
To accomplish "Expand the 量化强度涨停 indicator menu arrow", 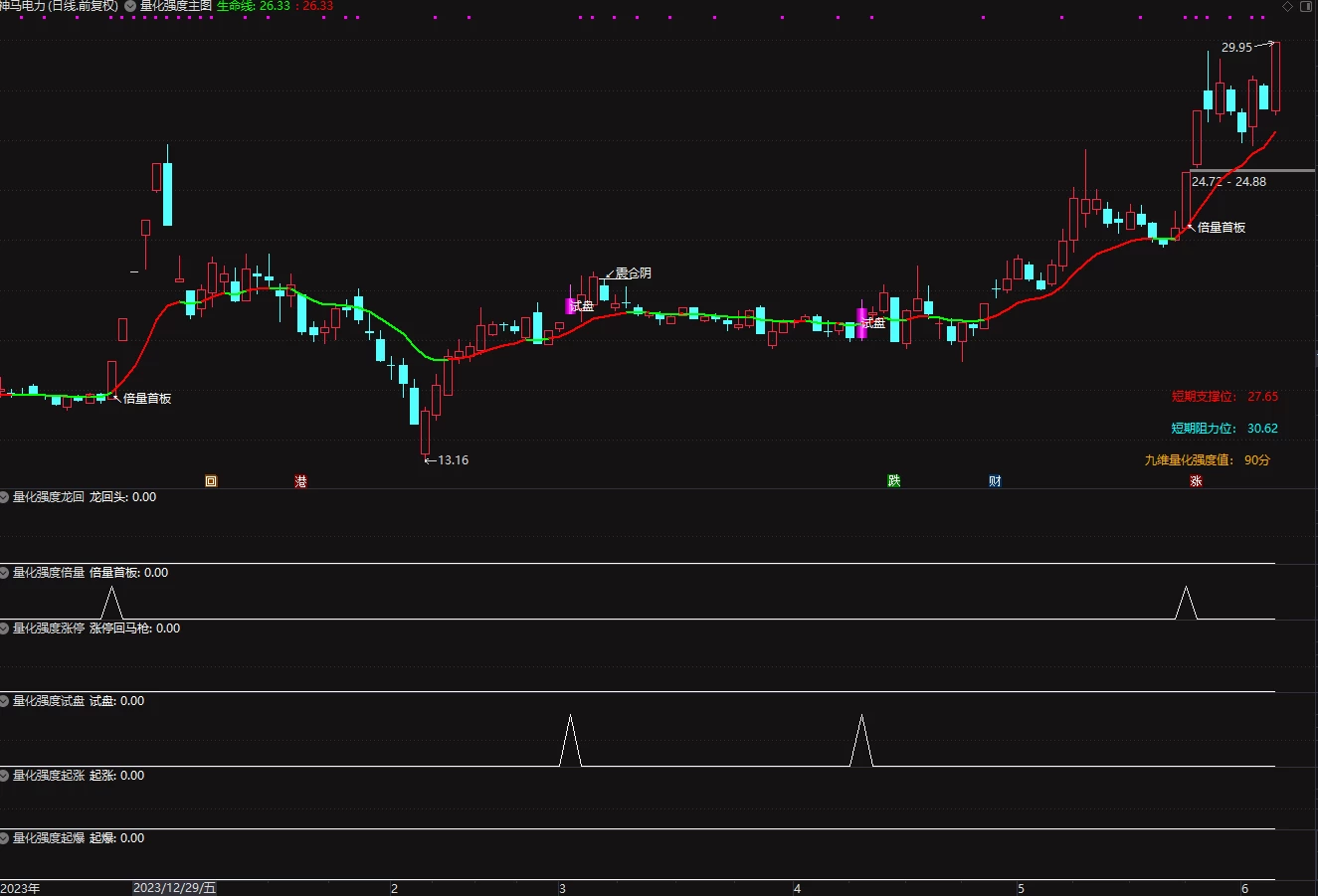I will (5, 628).
